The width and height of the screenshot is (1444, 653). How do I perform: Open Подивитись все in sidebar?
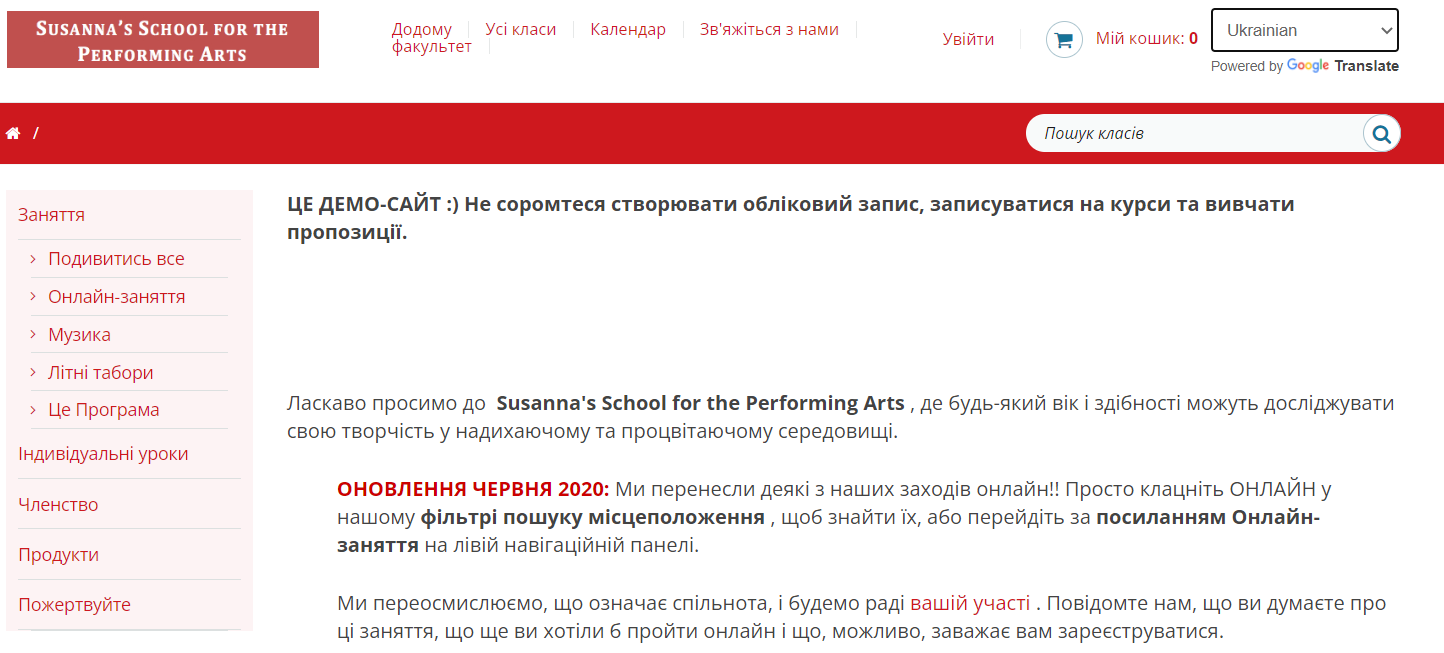coord(116,259)
